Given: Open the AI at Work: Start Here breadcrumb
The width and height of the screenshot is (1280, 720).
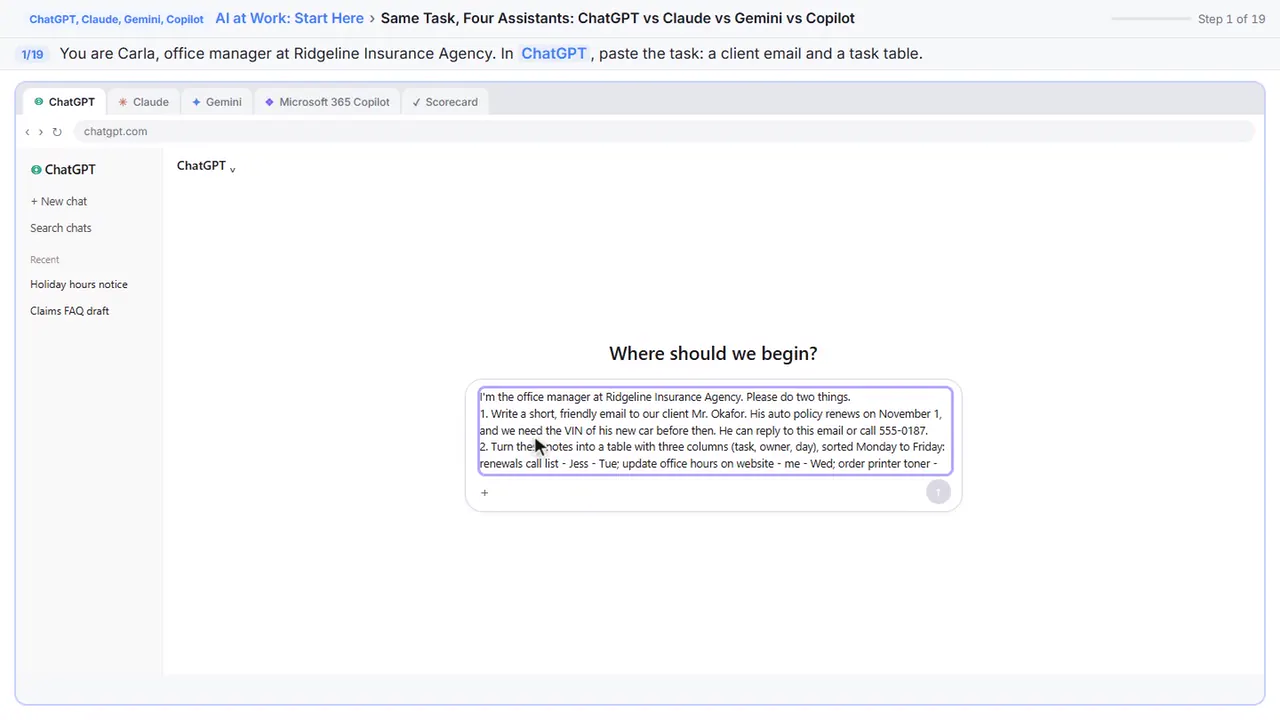Looking at the screenshot, I should (x=289, y=18).
